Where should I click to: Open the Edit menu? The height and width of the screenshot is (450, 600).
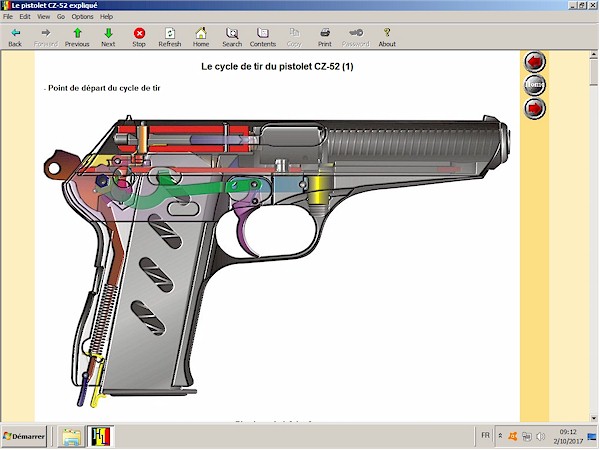25,16
